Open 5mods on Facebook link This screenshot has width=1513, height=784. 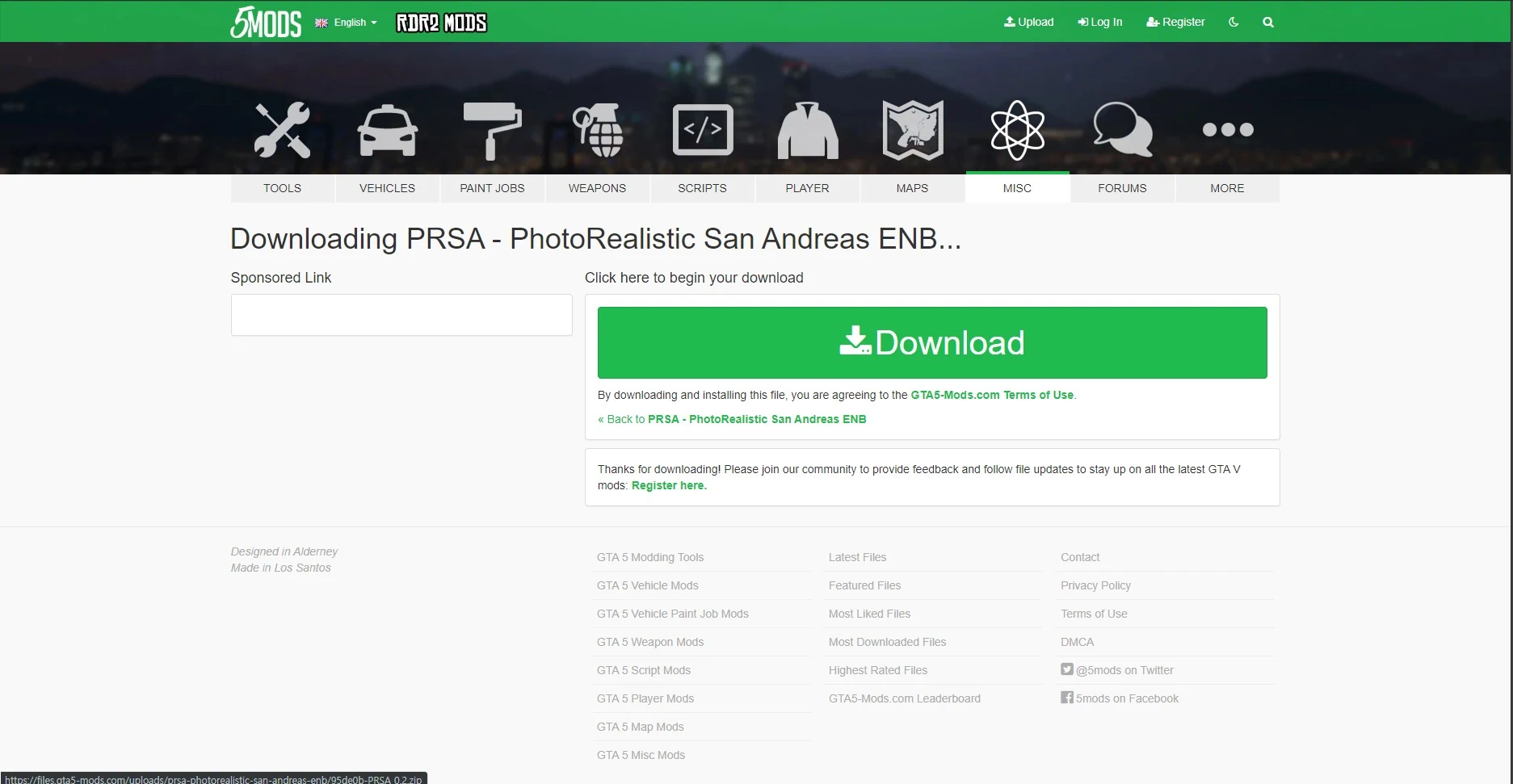tap(1120, 698)
